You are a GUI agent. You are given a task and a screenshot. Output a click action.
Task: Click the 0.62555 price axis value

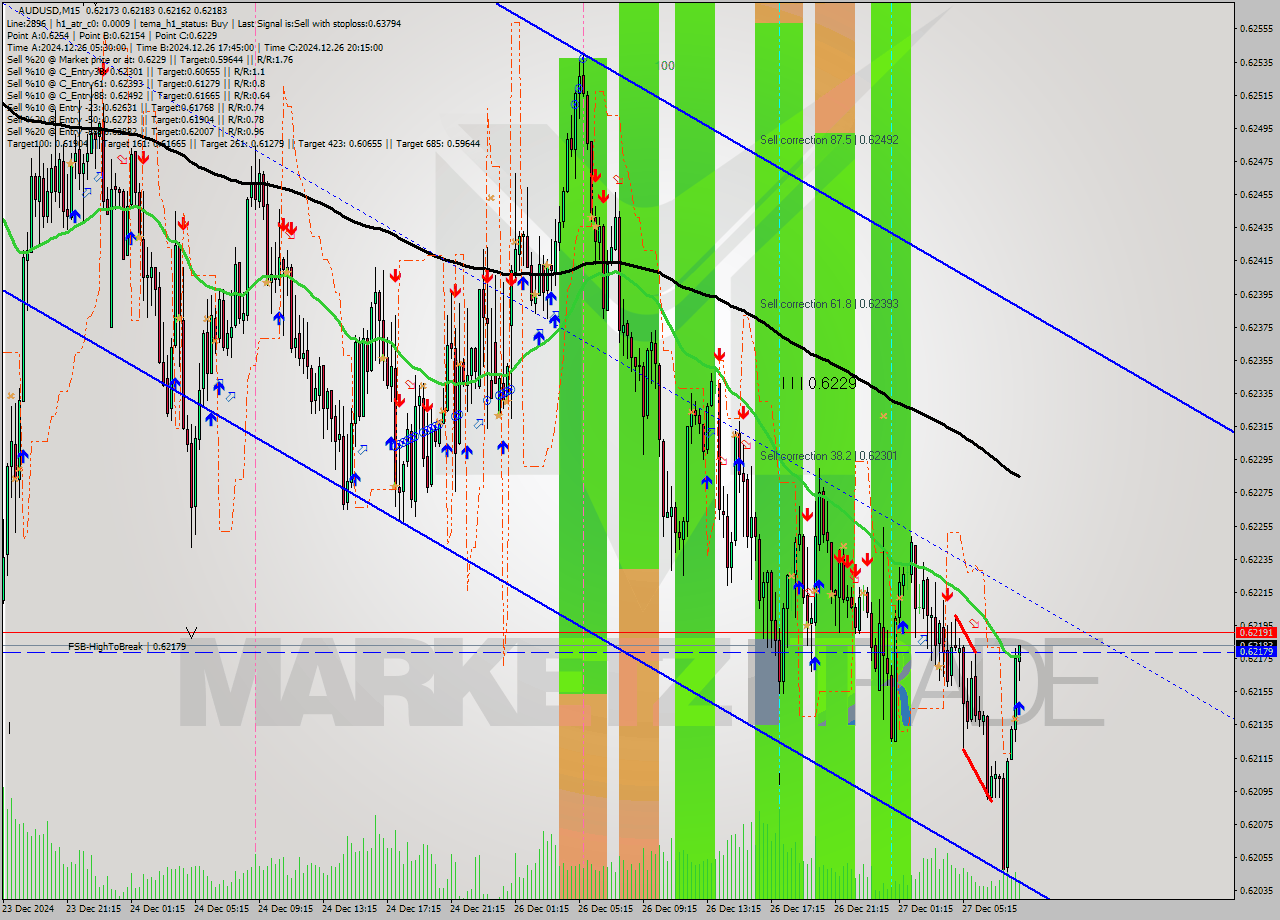coord(1256,29)
